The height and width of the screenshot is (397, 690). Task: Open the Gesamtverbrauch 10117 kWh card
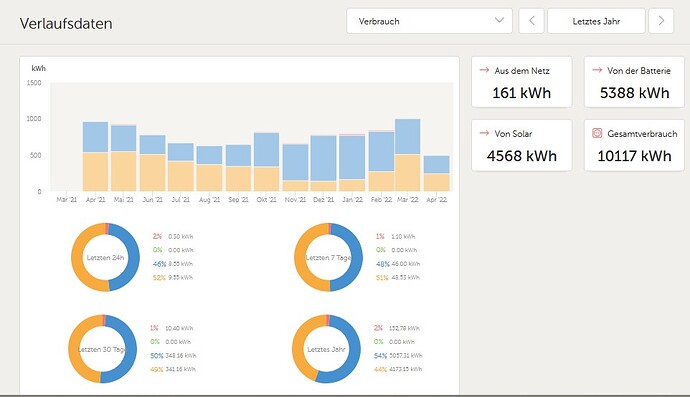pos(634,145)
